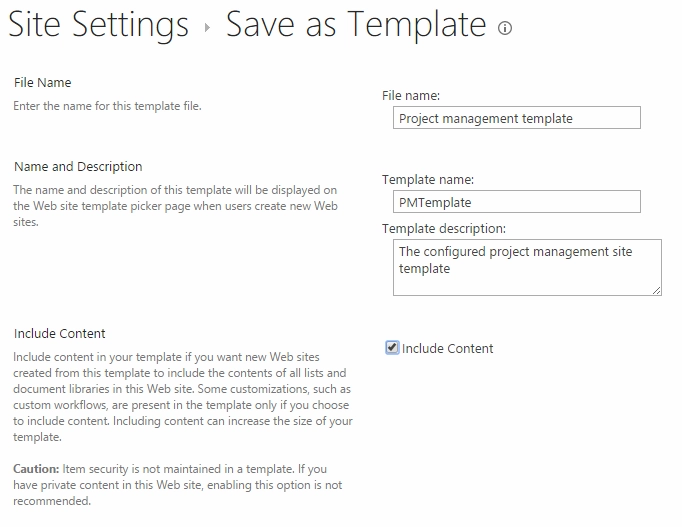
Task: Uncheck the Include Content checkbox
Action: pyautogui.click(x=392, y=347)
